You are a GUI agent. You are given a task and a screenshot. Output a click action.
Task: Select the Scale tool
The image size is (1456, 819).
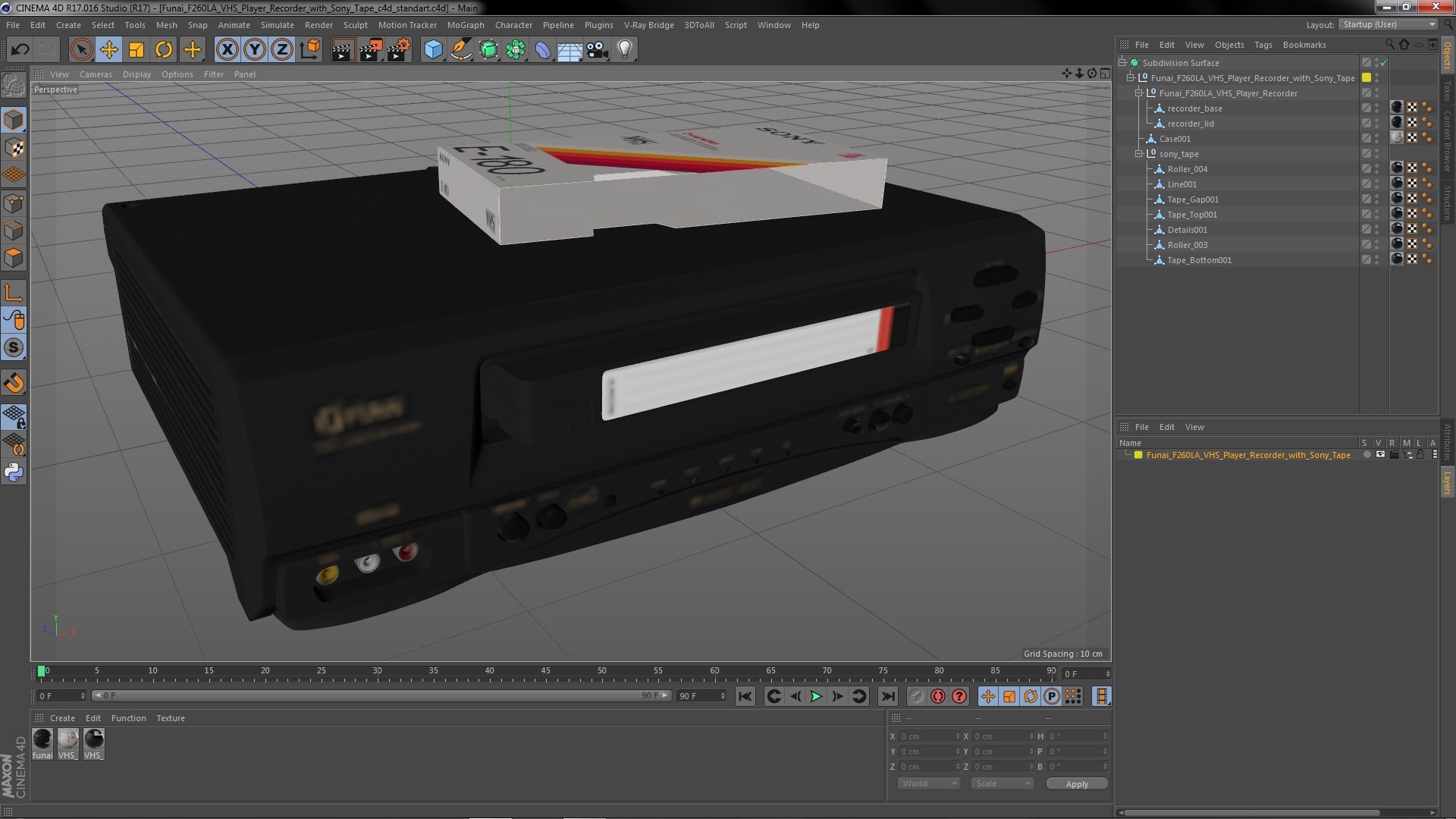tap(136, 50)
